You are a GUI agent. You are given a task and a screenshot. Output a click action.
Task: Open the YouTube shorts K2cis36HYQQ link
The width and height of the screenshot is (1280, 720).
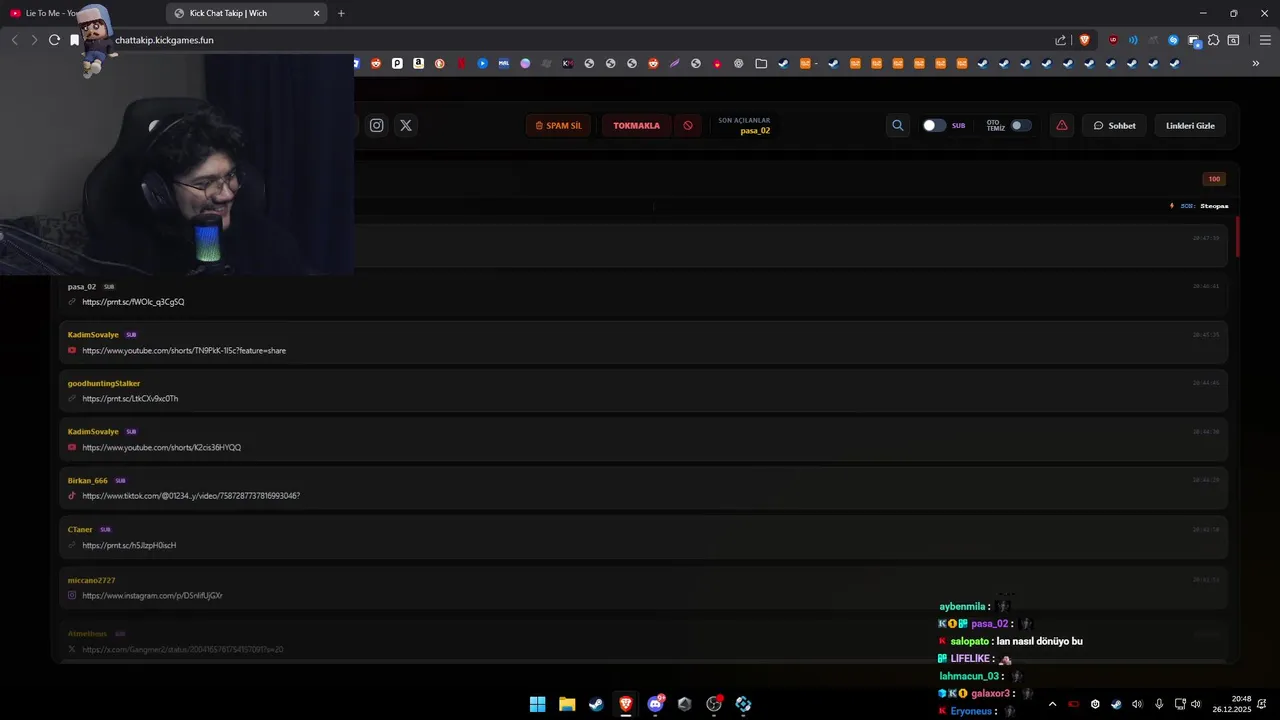161,448
